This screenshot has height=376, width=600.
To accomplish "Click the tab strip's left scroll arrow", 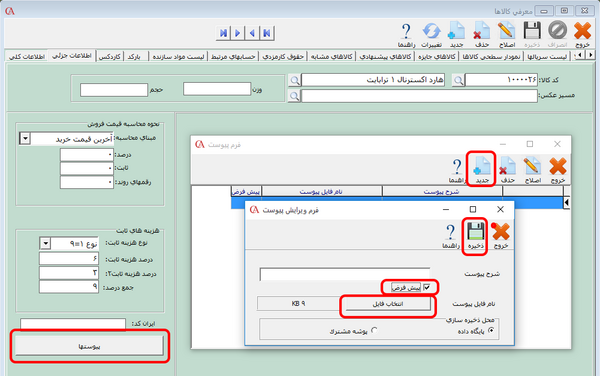I will pyautogui.click(x=580, y=55).
